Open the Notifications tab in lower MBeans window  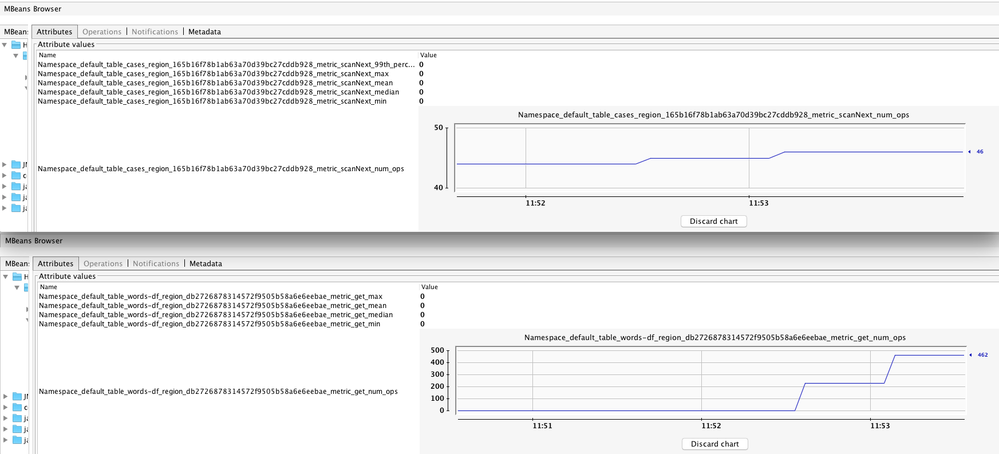(x=155, y=264)
